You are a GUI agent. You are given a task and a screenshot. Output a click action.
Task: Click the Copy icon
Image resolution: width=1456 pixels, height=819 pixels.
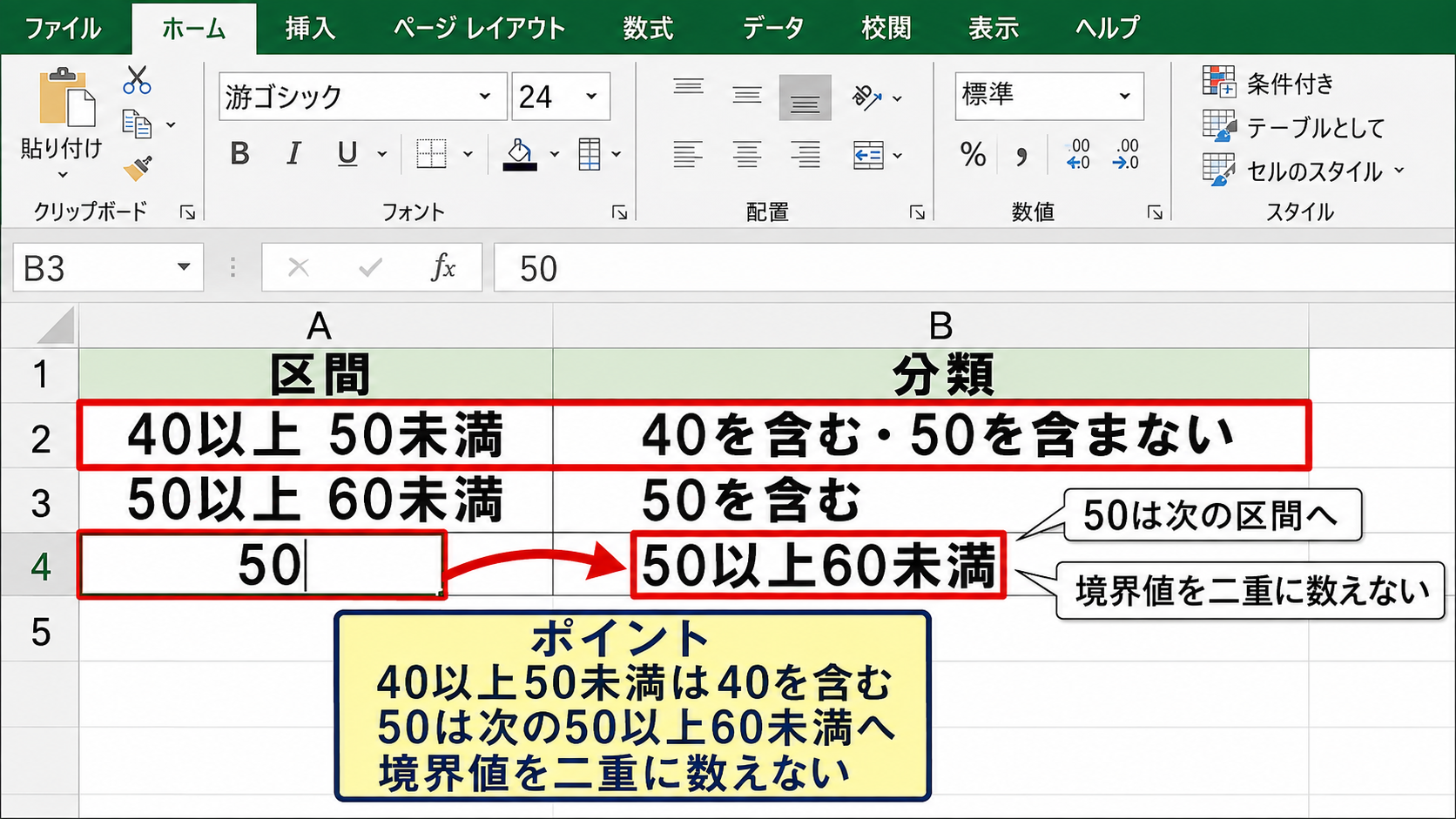click(137, 124)
